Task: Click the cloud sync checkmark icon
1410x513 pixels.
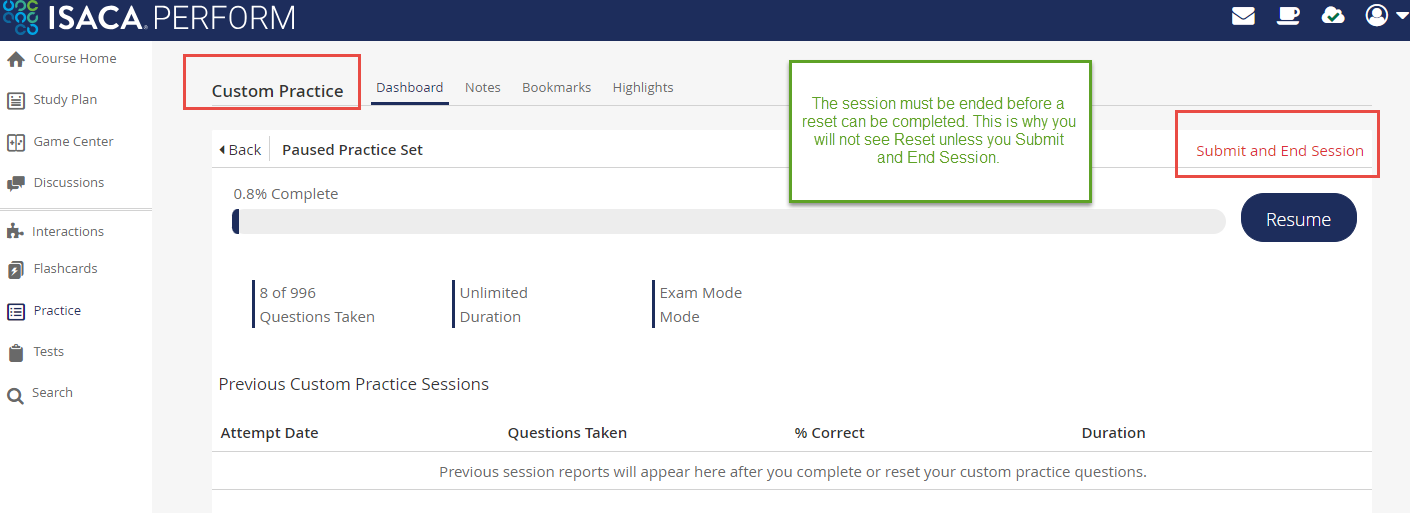Action: [x=1333, y=16]
